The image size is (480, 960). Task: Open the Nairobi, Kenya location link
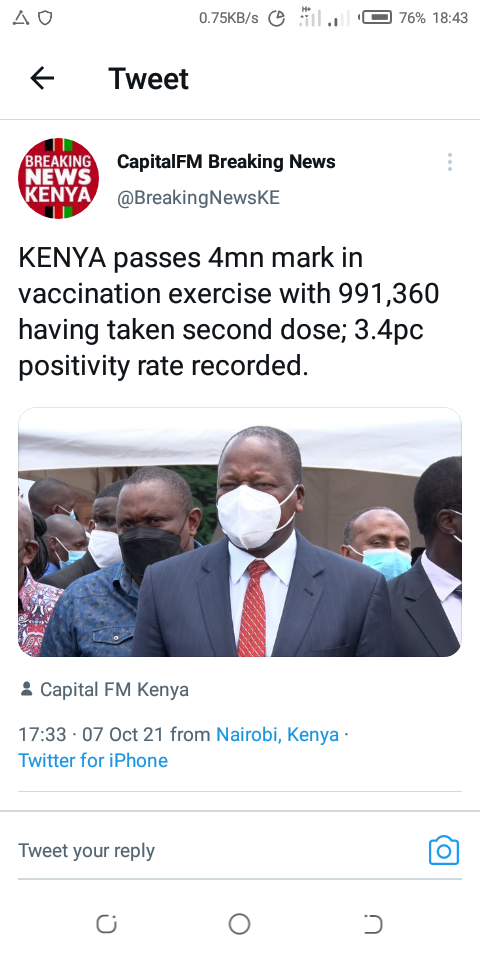[277, 734]
